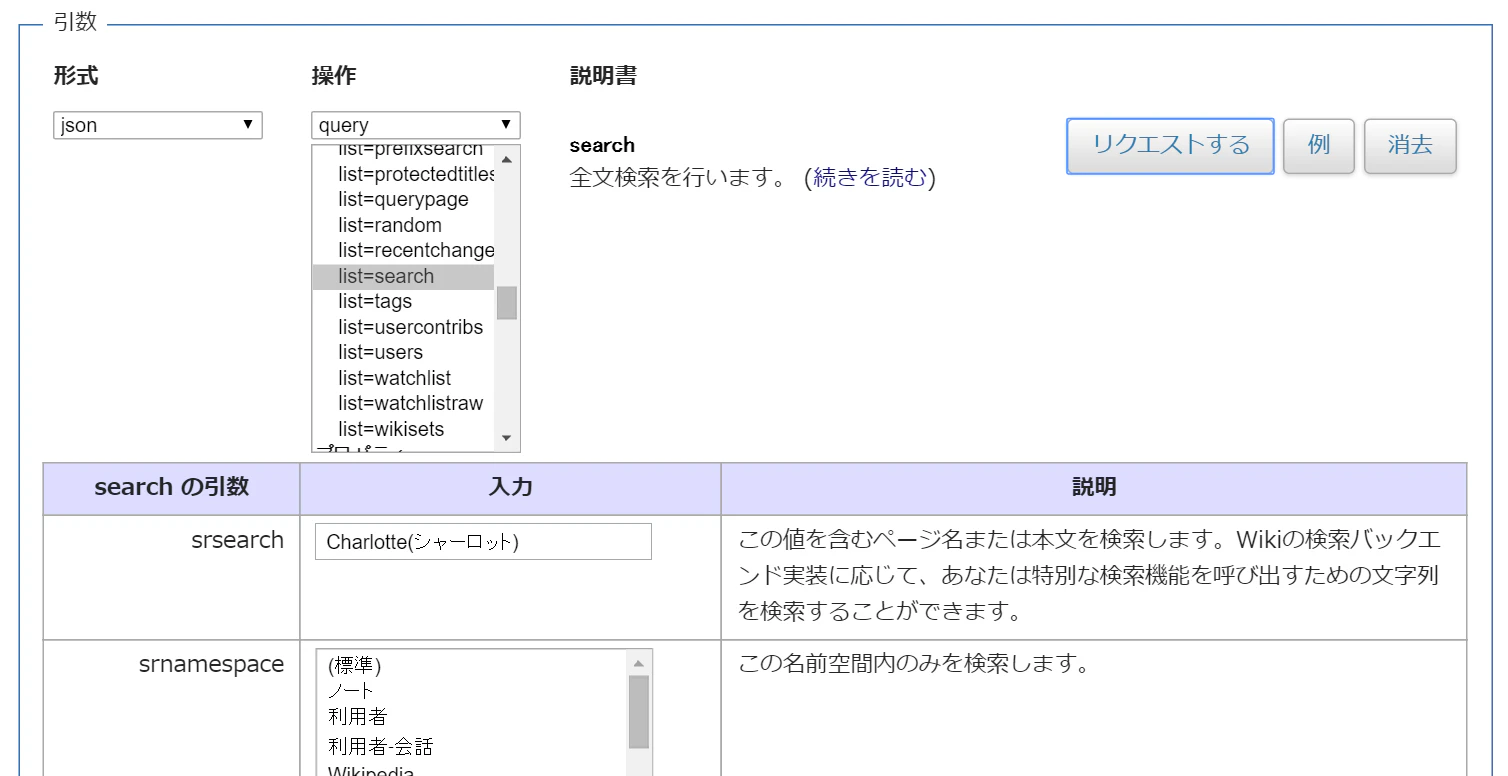Click the srsearch input field
1508x776 pixels.
click(483, 542)
